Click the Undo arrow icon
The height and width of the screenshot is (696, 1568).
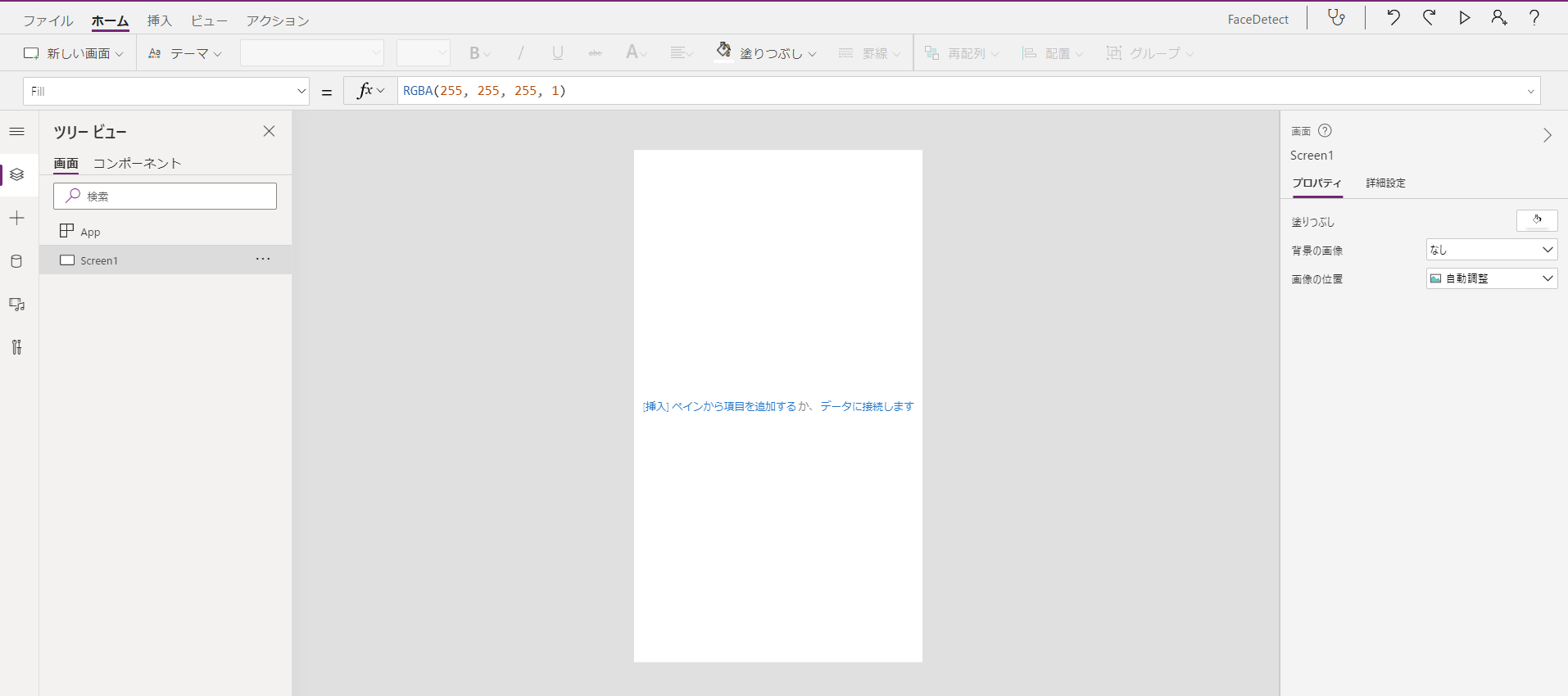click(x=1393, y=18)
